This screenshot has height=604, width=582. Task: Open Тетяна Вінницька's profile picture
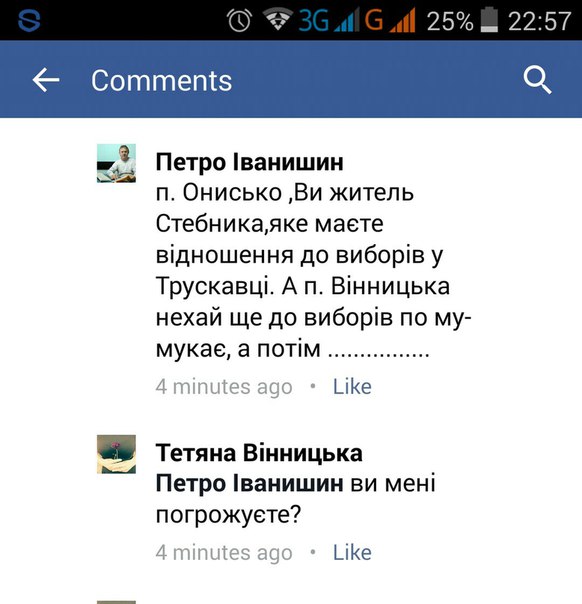(116, 454)
